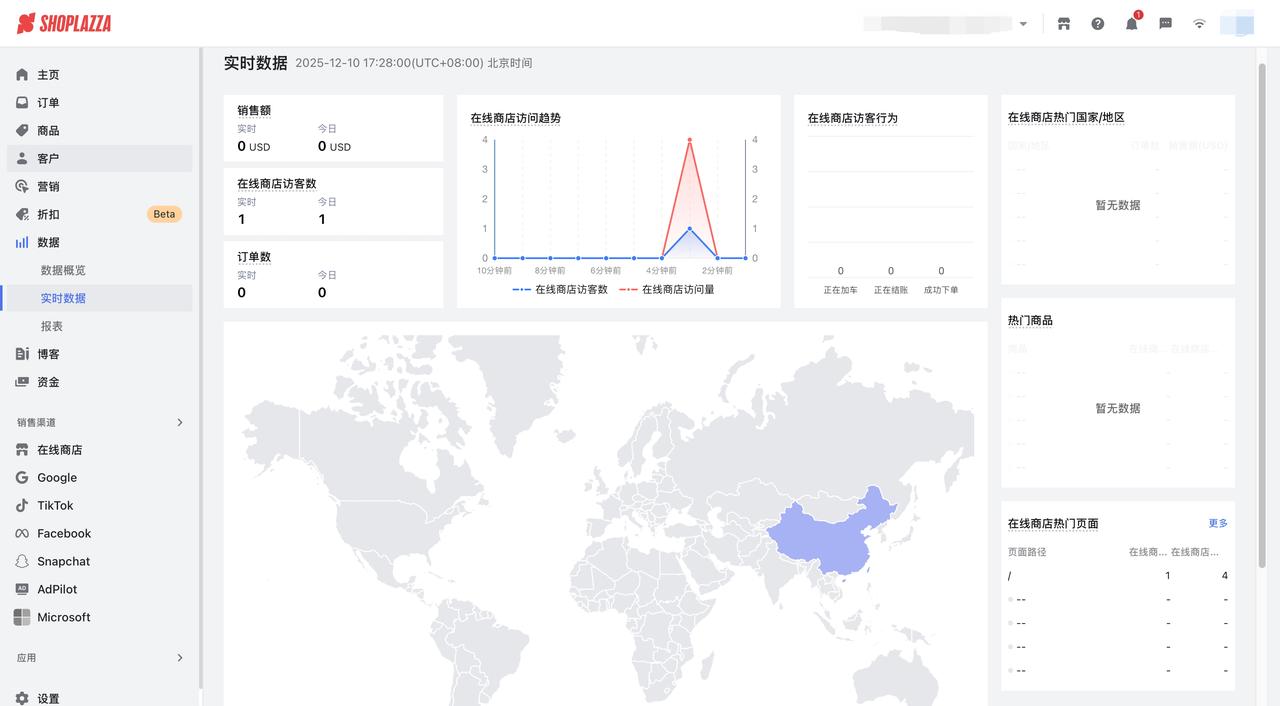This screenshot has width=1280, height=706.
Task: Go to 数据概览 submenu item
Action: (63, 270)
